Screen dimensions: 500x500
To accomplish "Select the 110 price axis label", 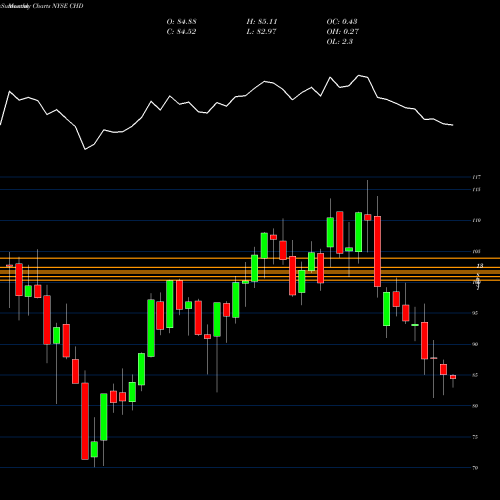I will (476, 220).
